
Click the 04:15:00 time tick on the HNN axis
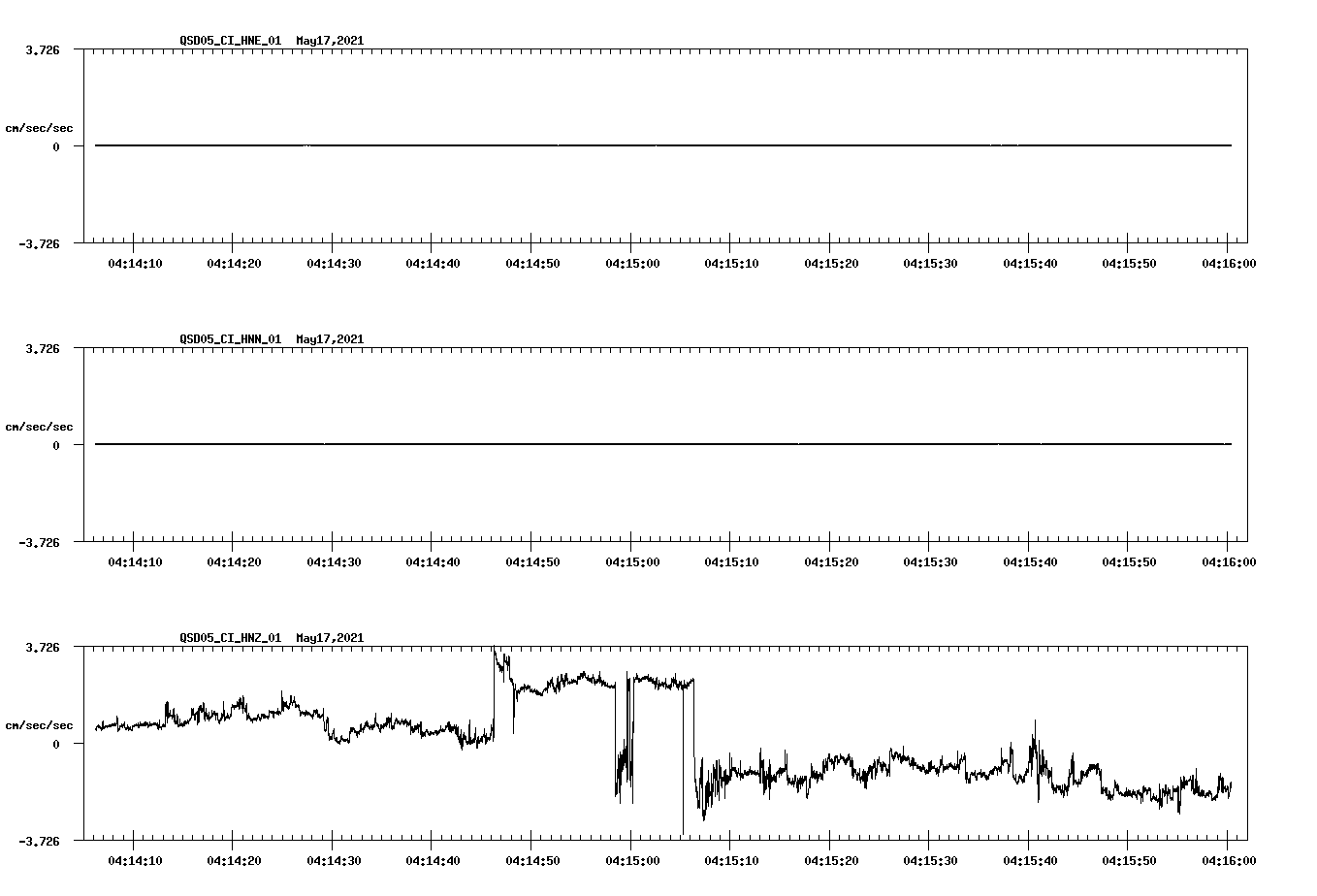[x=631, y=560]
